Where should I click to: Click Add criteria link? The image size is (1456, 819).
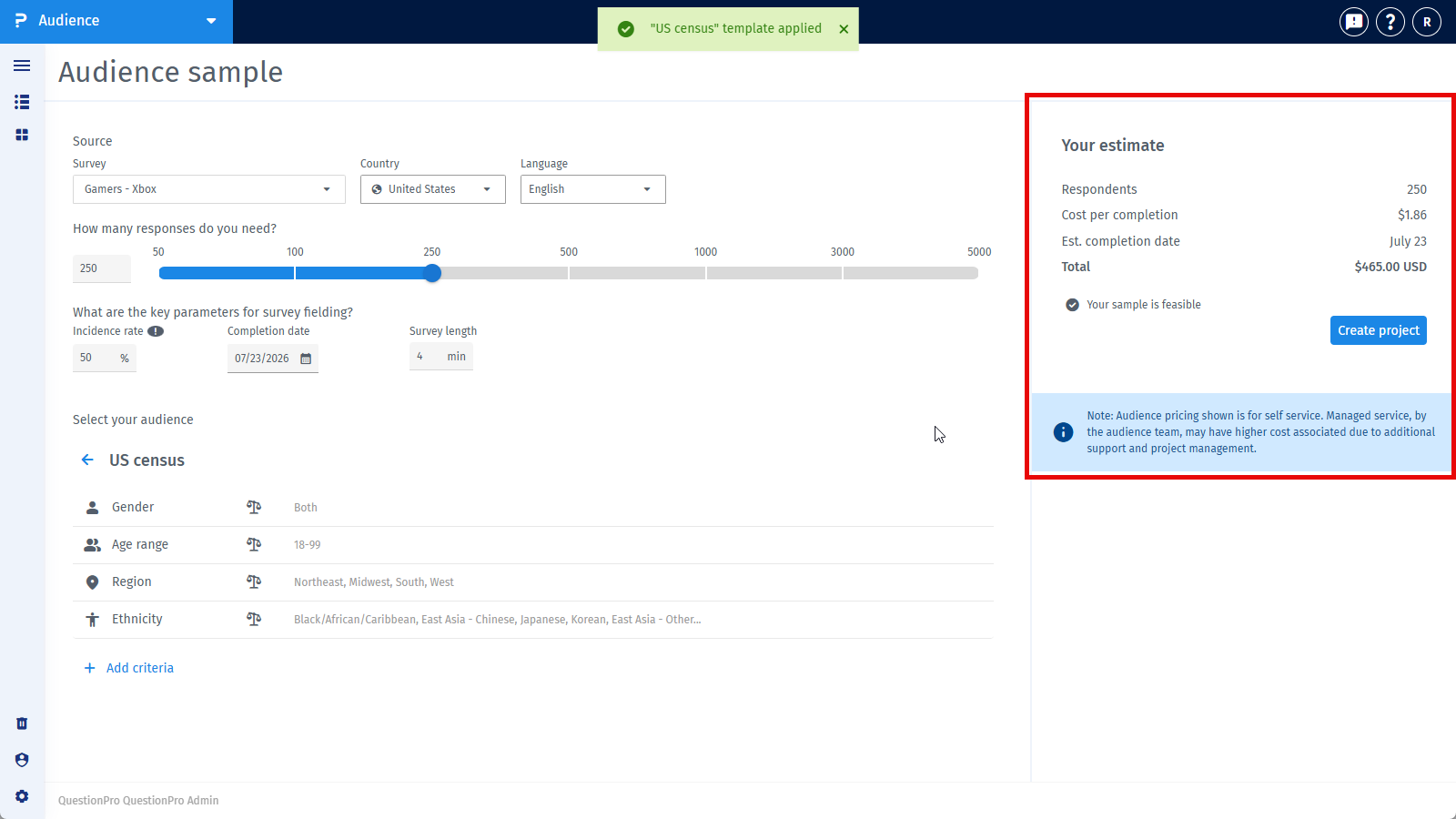[x=128, y=668]
